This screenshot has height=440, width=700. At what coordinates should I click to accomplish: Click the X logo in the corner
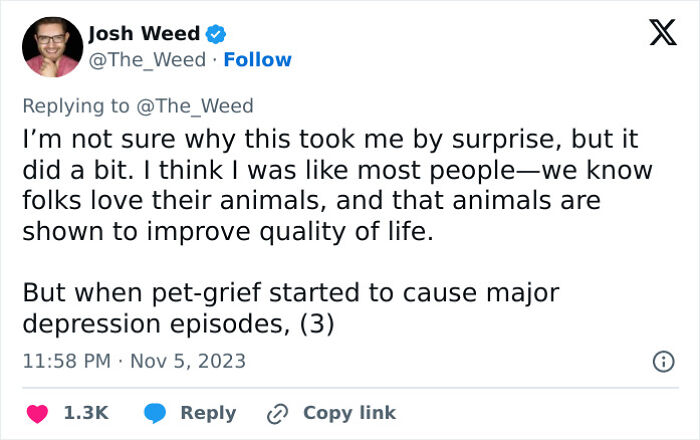click(x=656, y=35)
